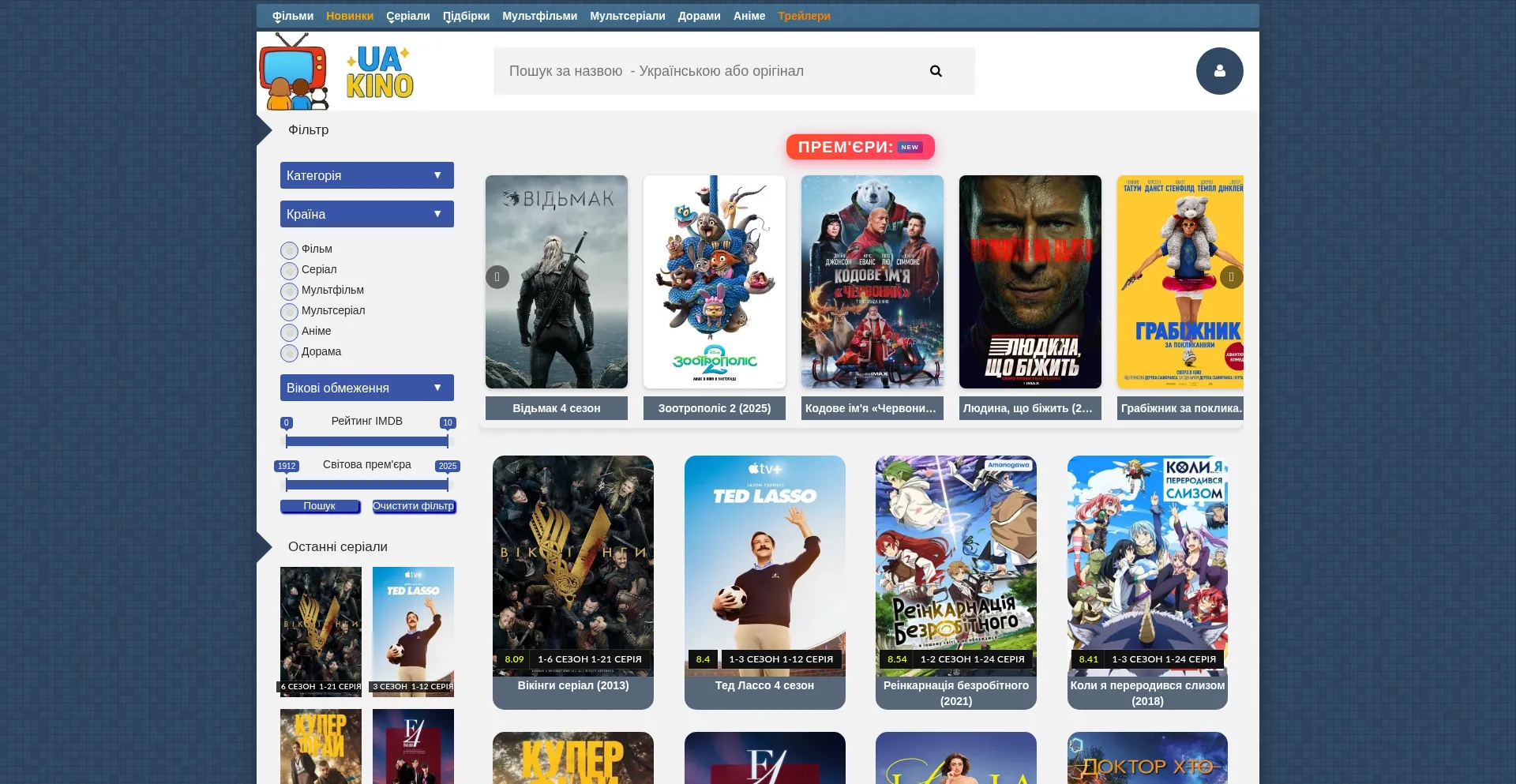Open the Тед Лассо 4 сезон poster
The height and width of the screenshot is (784, 1516).
(x=764, y=565)
